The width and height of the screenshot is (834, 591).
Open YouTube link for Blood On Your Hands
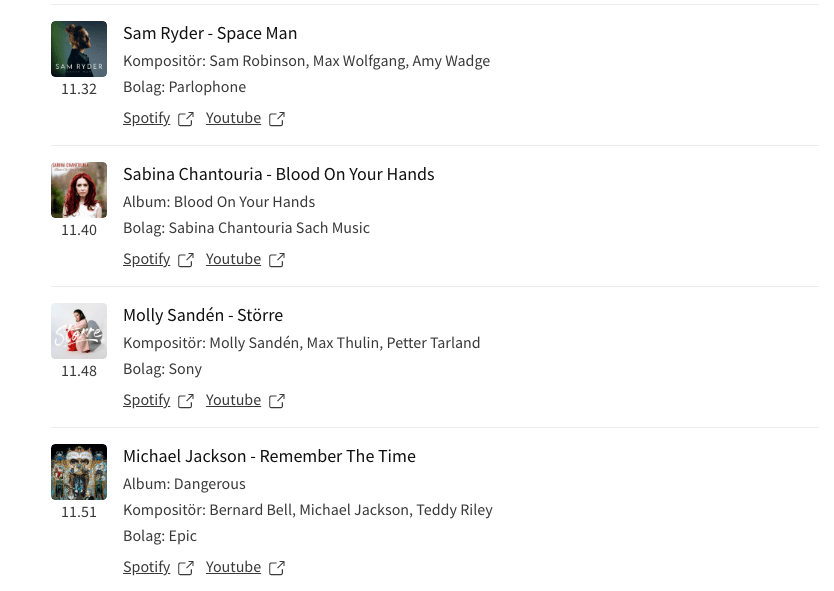tap(233, 259)
